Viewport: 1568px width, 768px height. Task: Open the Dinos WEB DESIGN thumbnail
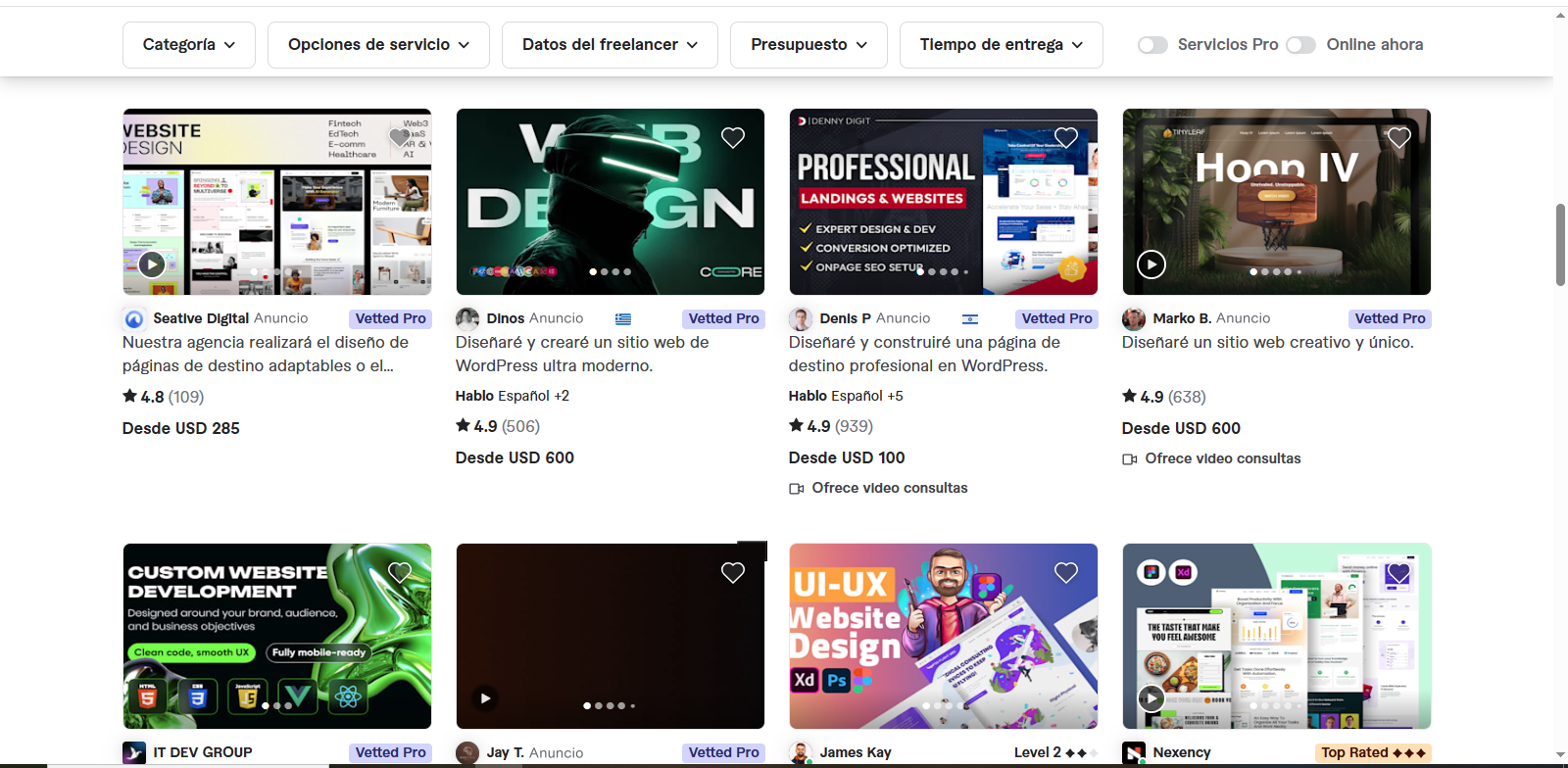[x=611, y=202]
